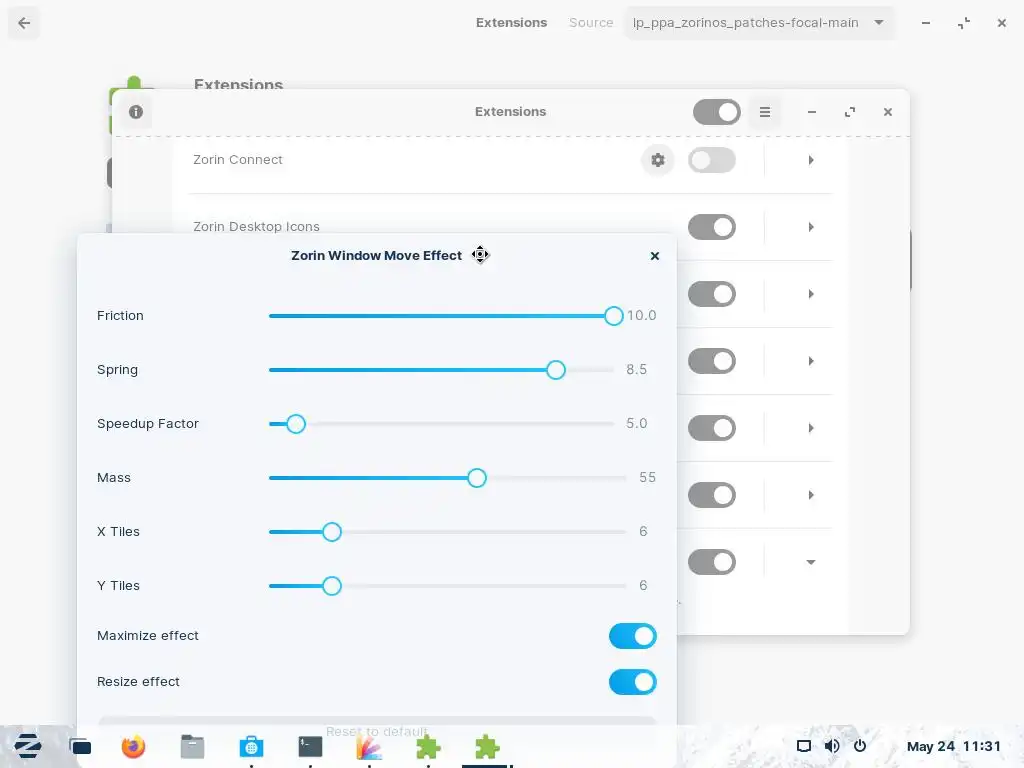Expand the Zorin Connect row details
Image resolution: width=1024 pixels, height=768 pixels.
coord(810,160)
